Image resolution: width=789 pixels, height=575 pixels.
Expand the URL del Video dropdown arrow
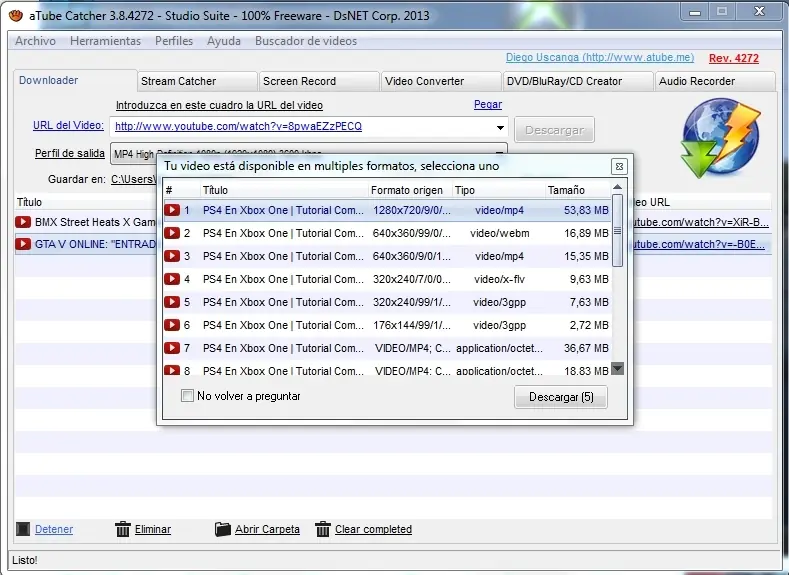click(x=500, y=127)
